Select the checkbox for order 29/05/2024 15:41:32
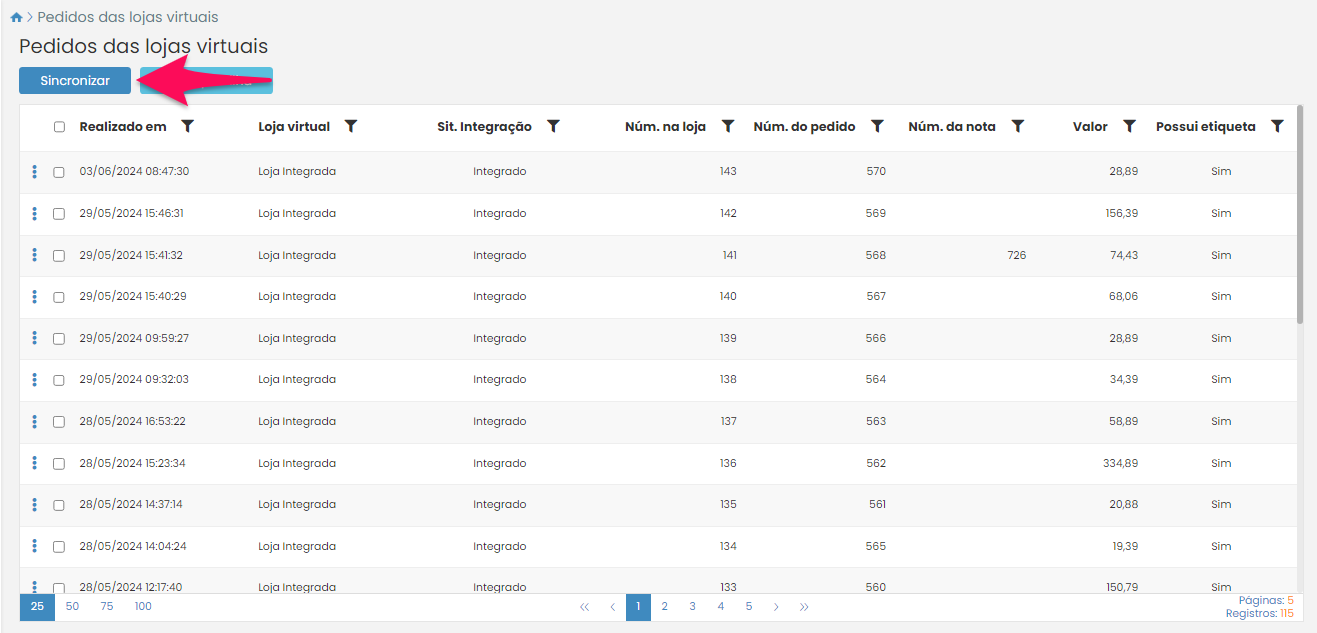The height and width of the screenshot is (633, 1317). coord(59,256)
